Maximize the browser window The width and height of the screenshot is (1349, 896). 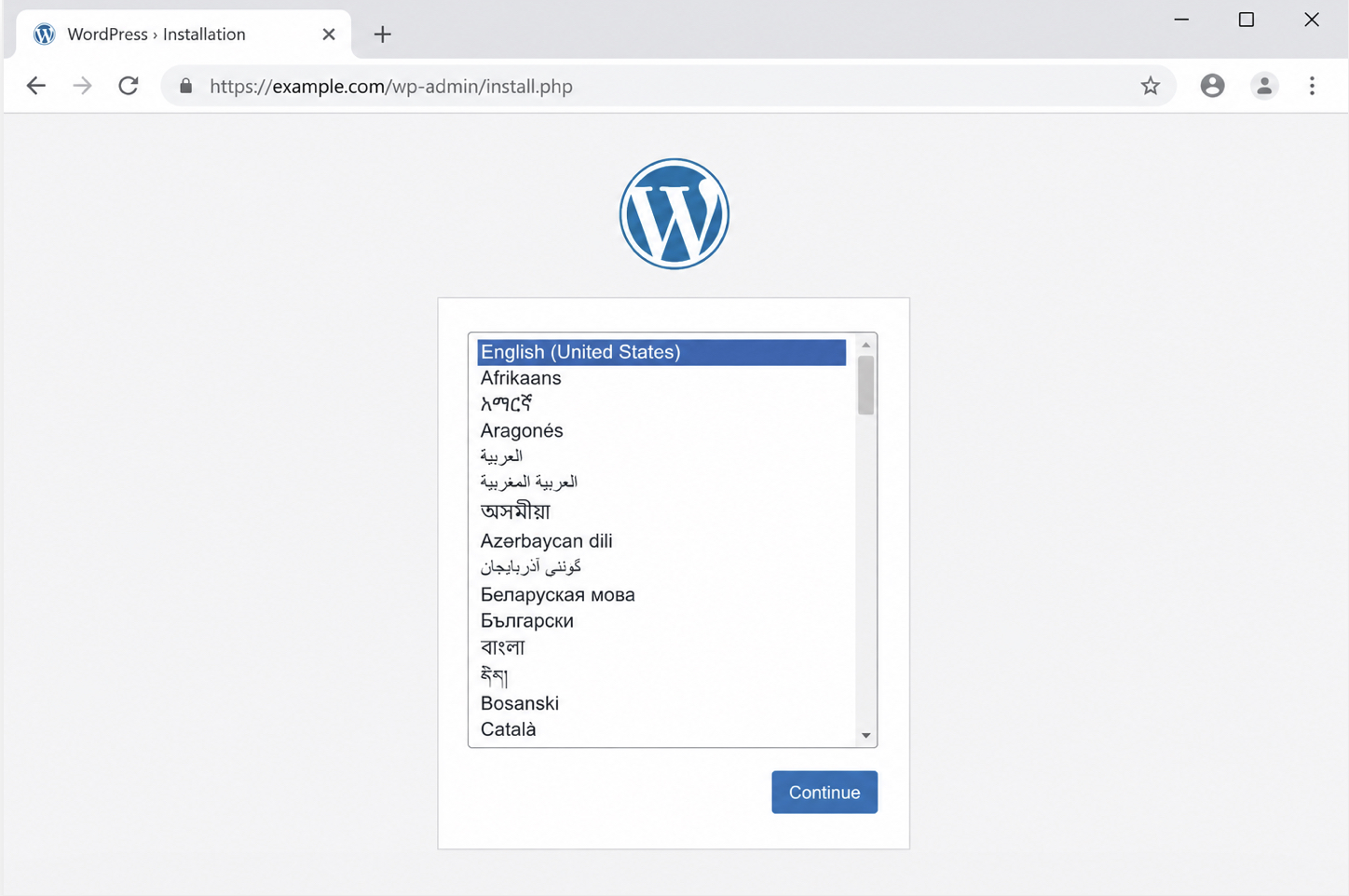pos(1247,20)
